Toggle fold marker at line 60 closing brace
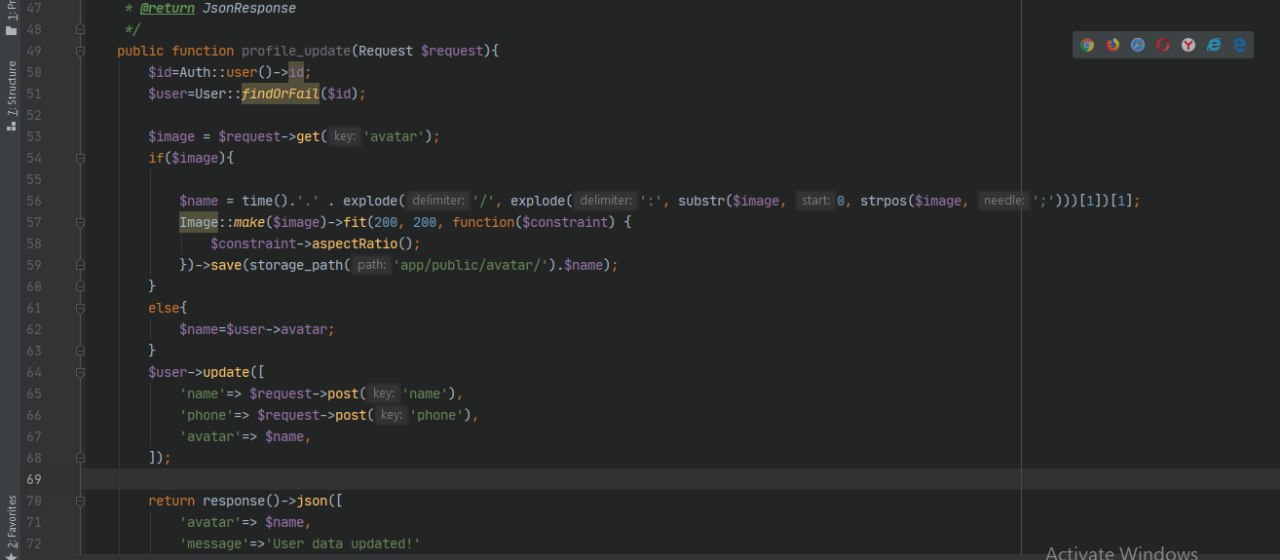Screen dimensions: 1280x560 click(80, 287)
